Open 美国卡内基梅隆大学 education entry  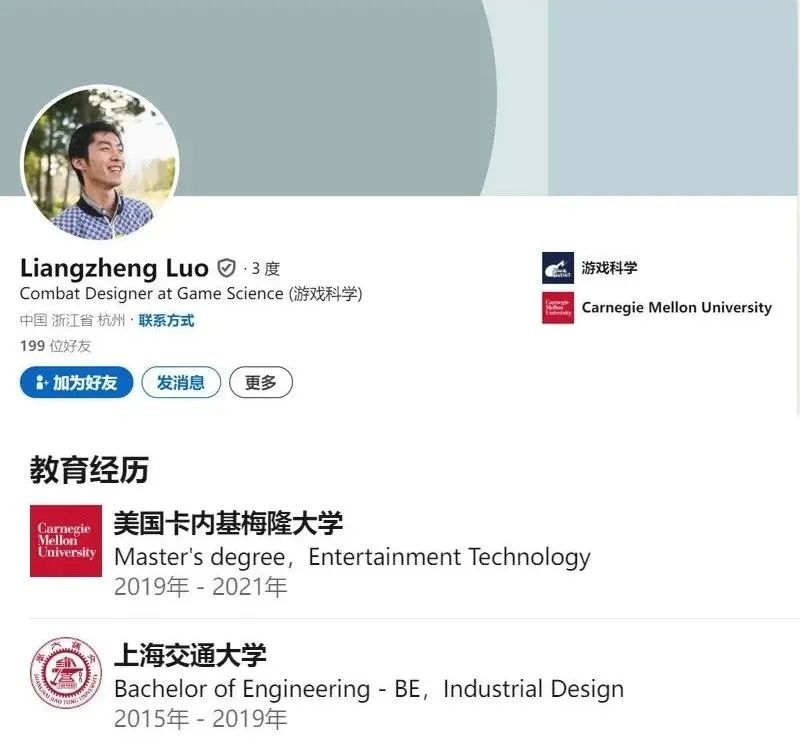pos(228,523)
